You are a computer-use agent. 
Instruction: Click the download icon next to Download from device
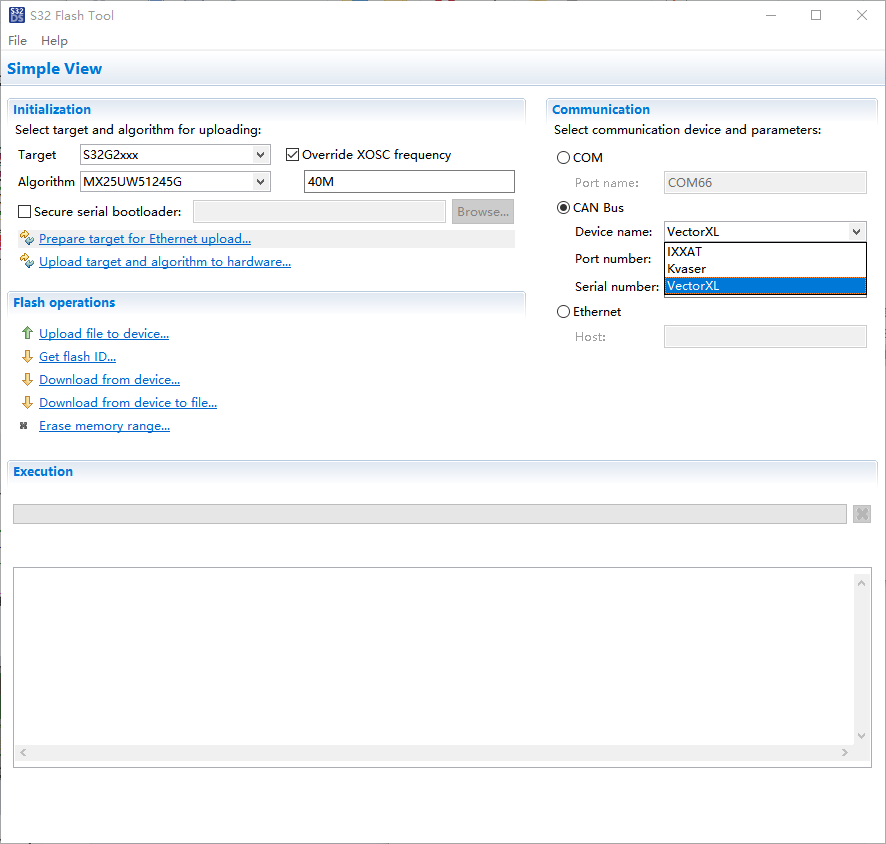[25, 379]
